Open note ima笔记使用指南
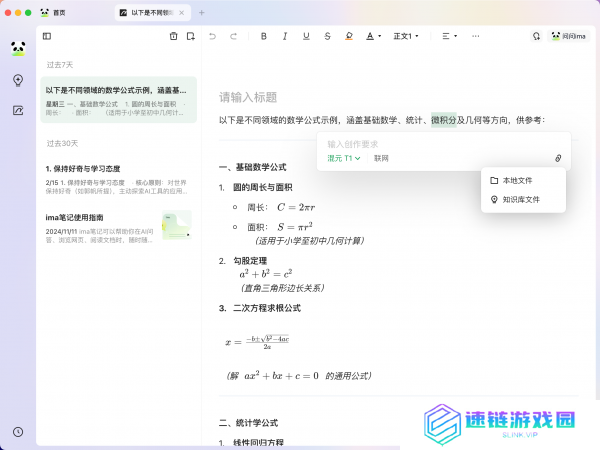The height and width of the screenshot is (450, 600). pos(119,226)
